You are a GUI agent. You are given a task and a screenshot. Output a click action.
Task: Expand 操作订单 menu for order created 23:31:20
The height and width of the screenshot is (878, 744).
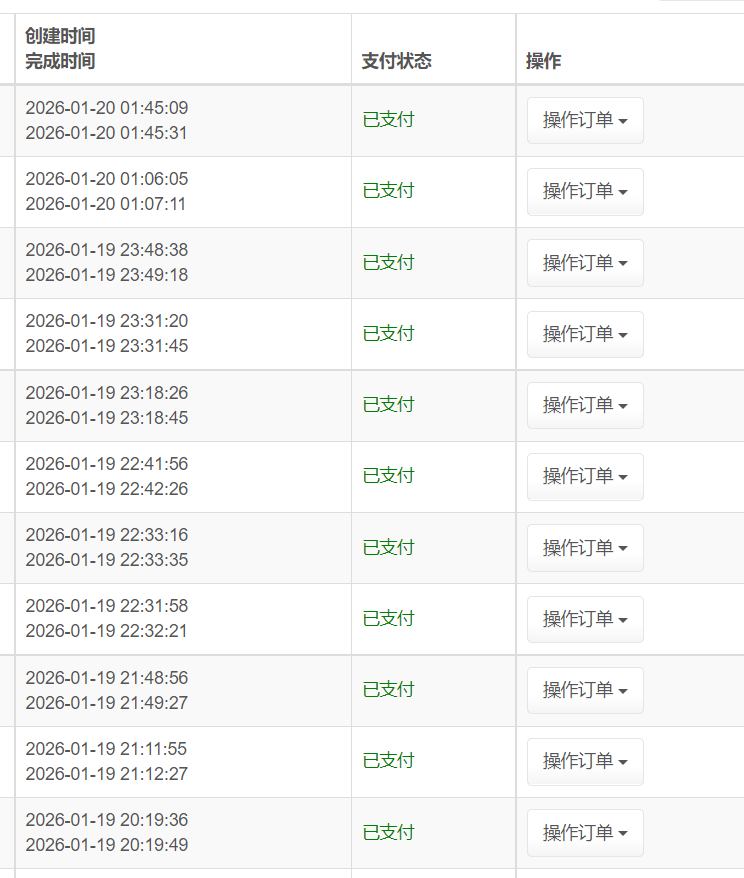(585, 334)
